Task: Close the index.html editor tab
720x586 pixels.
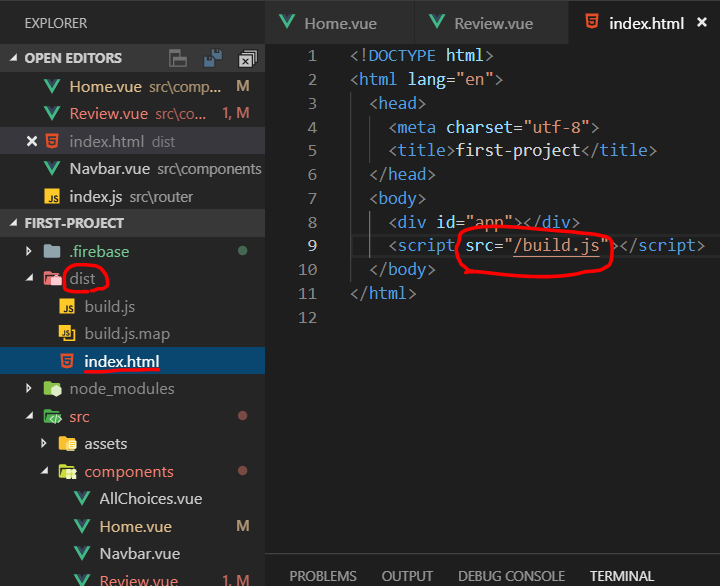Action: (x=702, y=22)
